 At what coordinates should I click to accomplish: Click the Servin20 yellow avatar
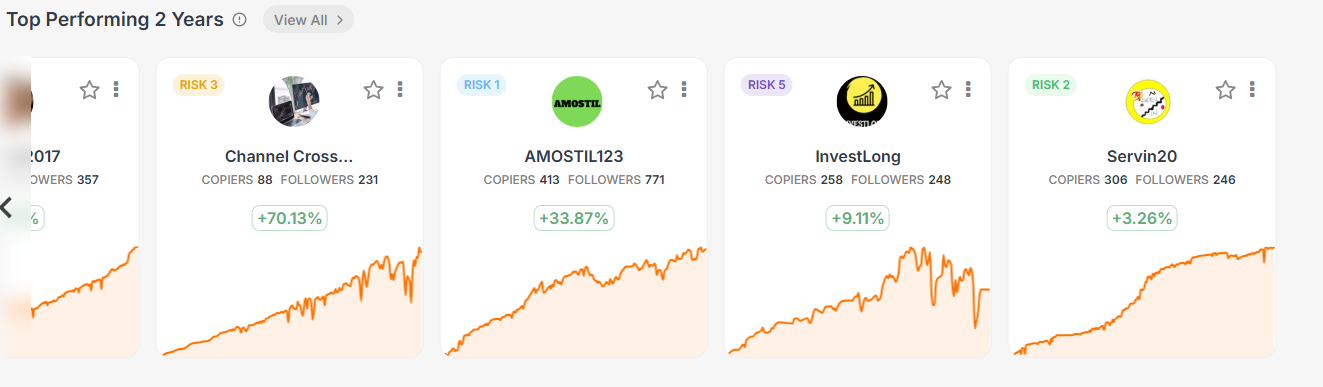pos(1146,101)
